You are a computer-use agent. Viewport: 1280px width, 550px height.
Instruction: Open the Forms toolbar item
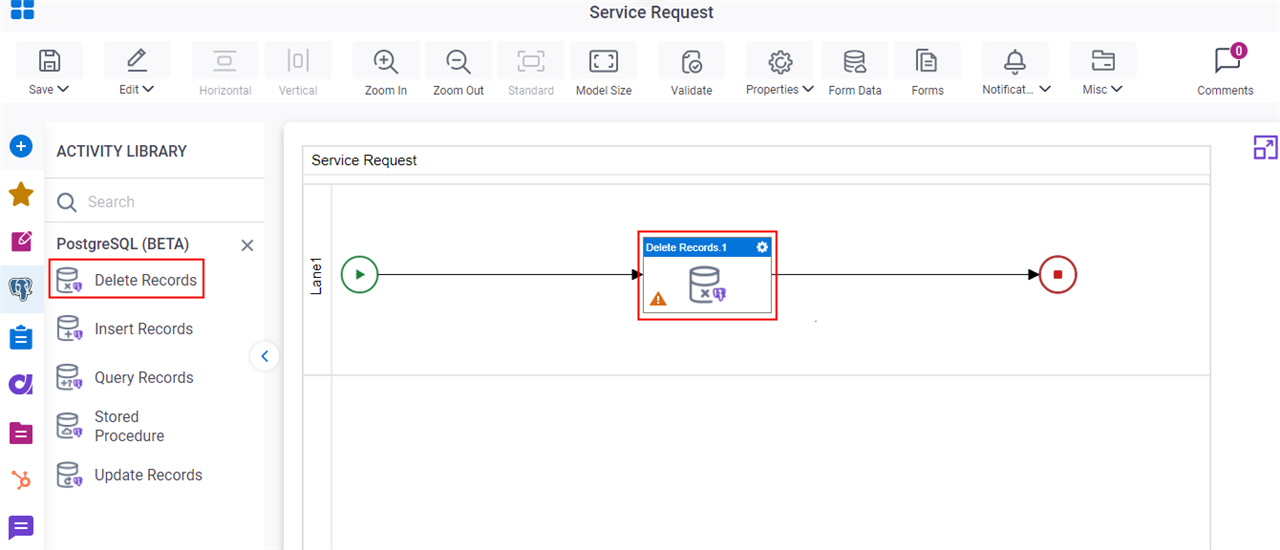927,71
